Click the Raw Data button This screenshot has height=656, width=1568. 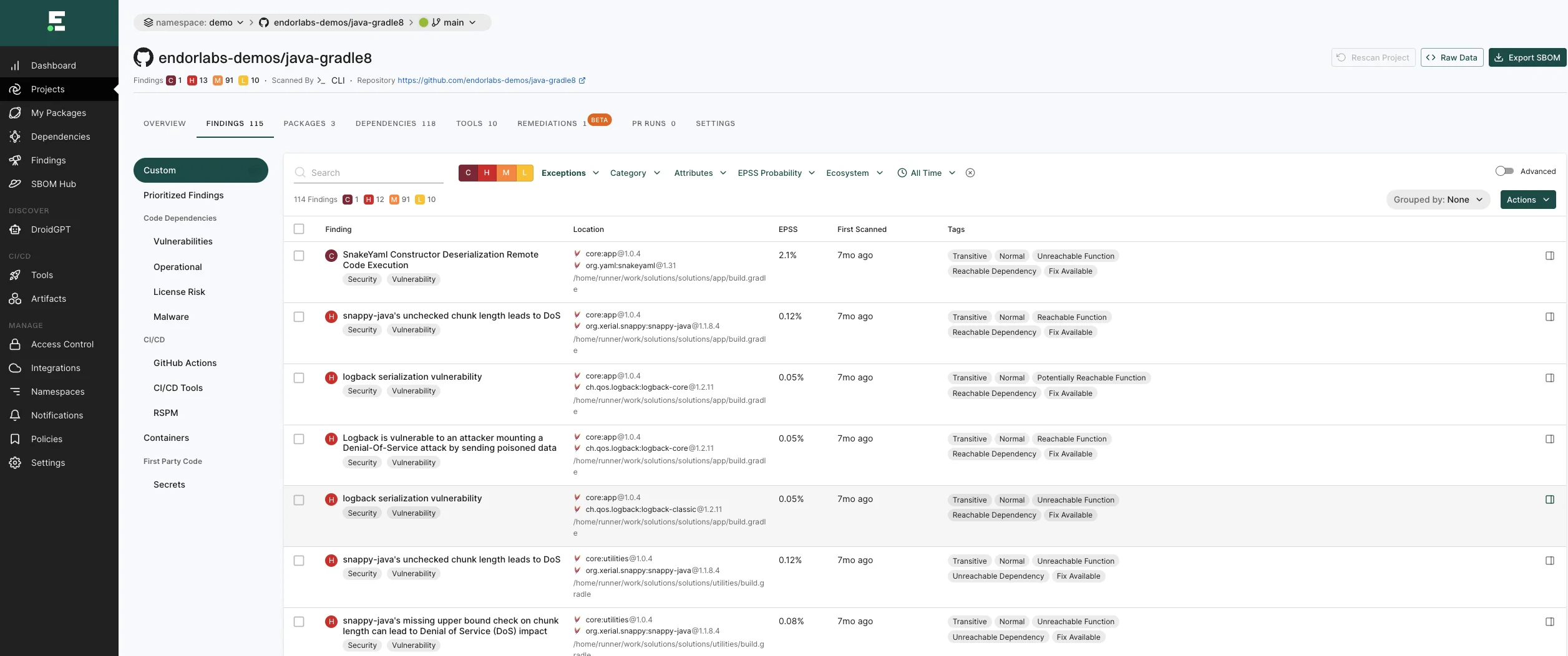(x=1451, y=57)
